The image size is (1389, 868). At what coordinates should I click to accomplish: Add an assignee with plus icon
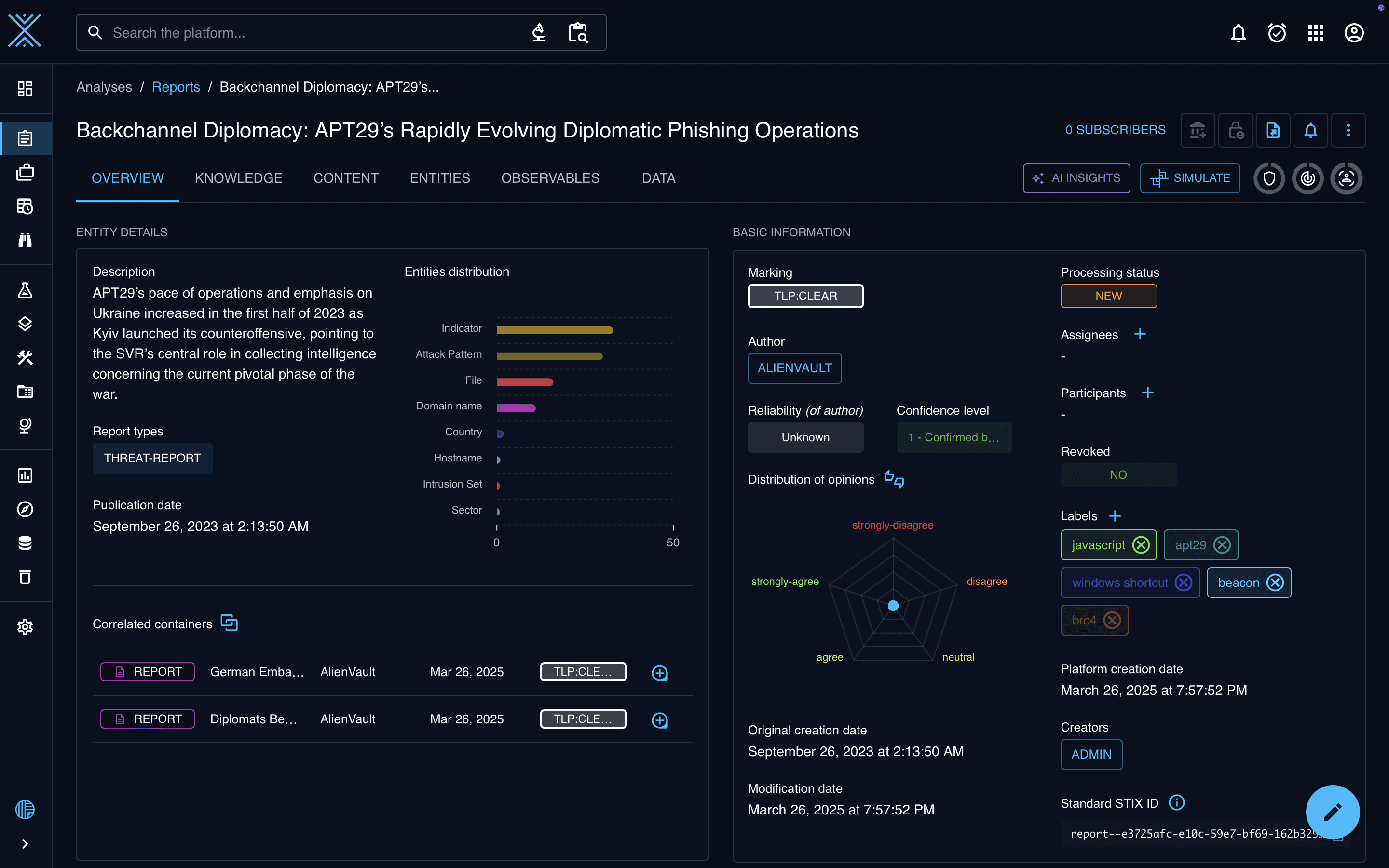(x=1140, y=334)
